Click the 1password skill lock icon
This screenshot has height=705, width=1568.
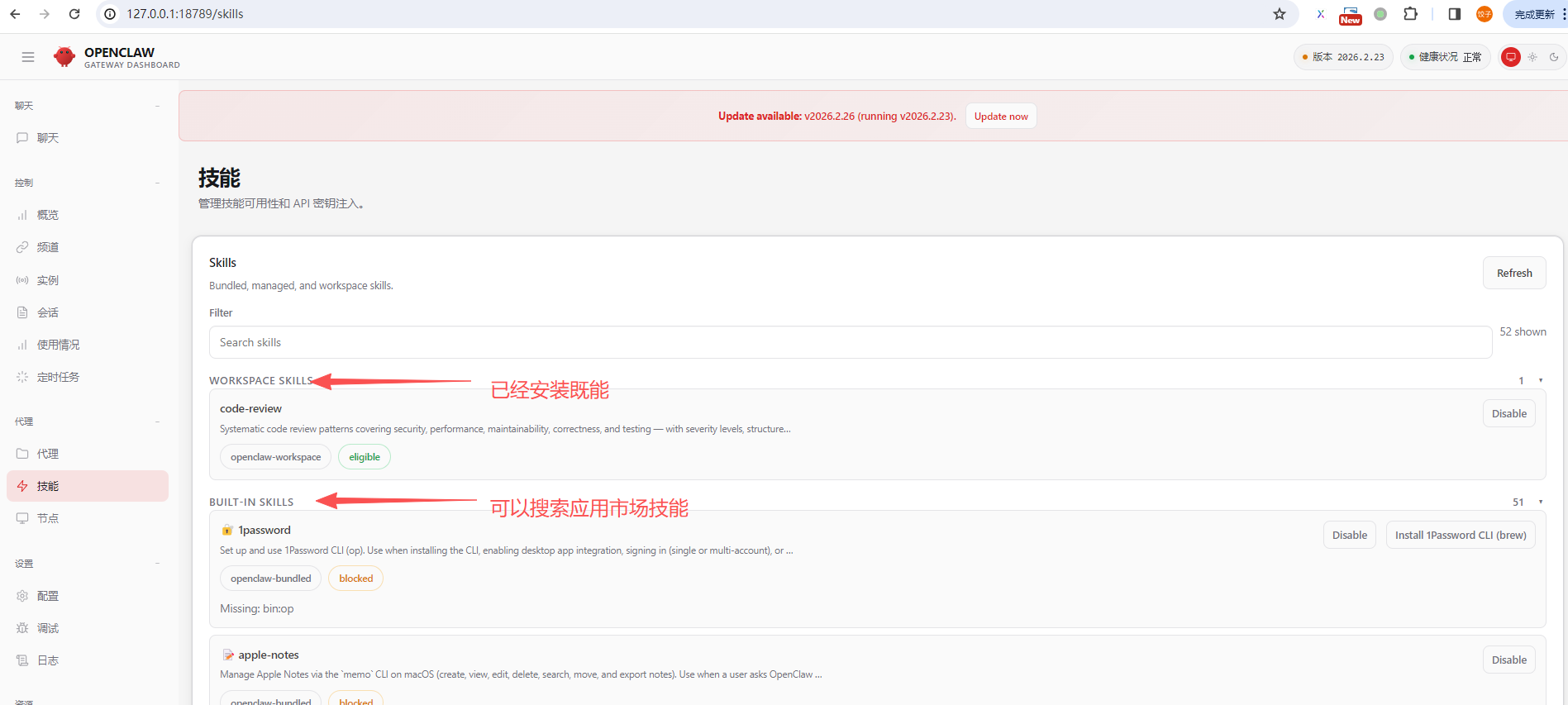227,531
